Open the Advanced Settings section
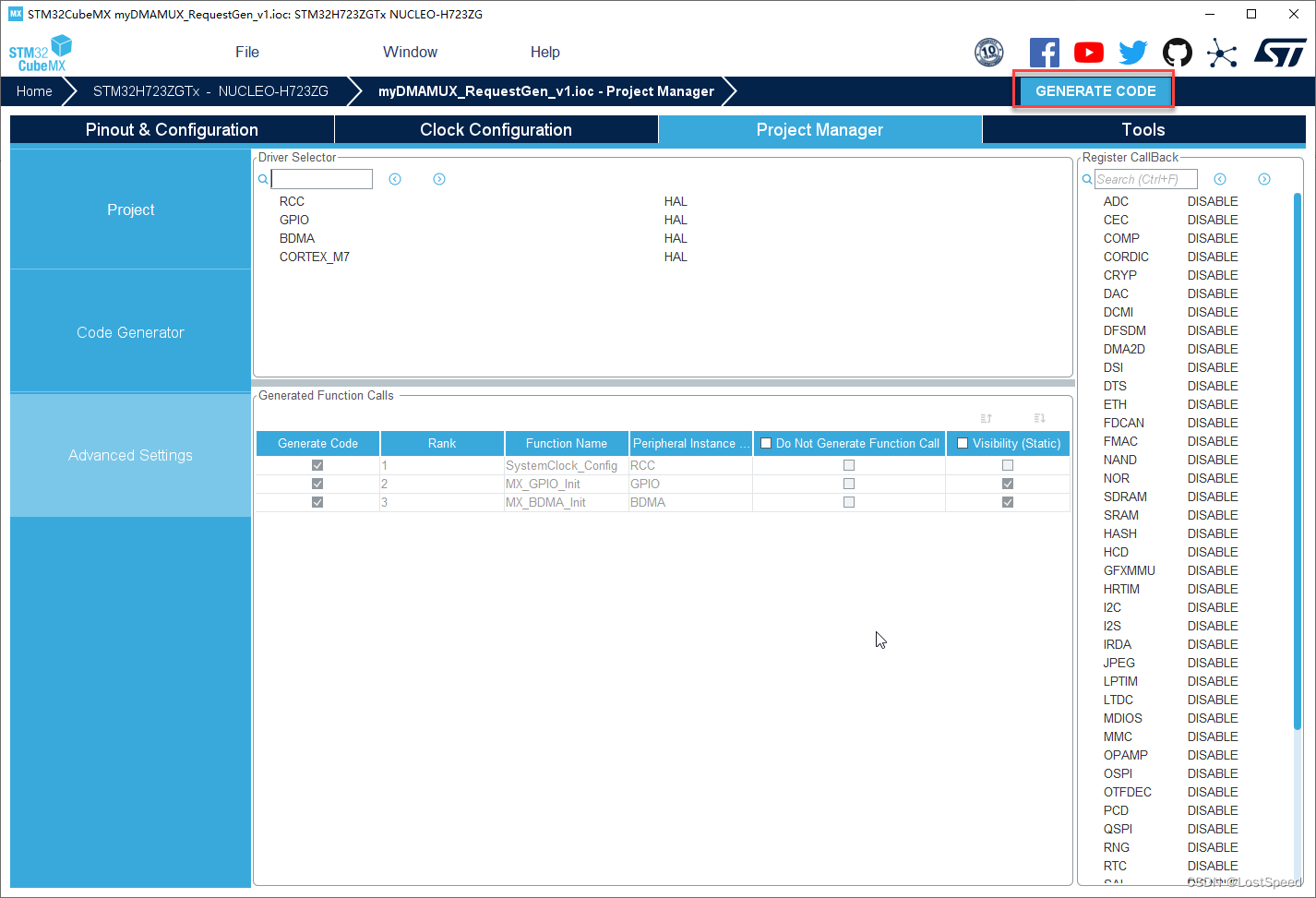The width and height of the screenshot is (1316, 898). click(x=130, y=455)
